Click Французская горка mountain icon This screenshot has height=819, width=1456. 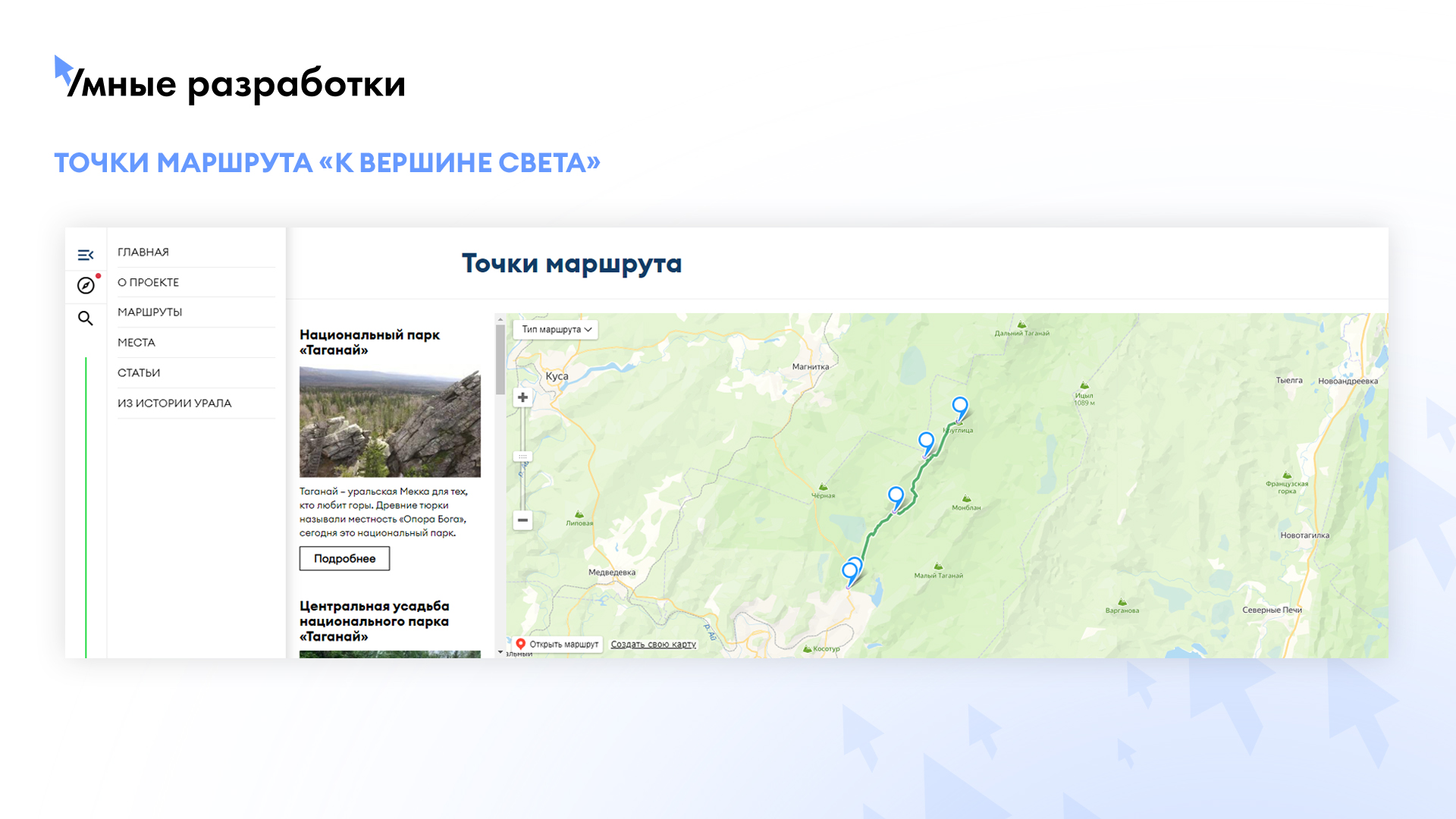click(1287, 475)
